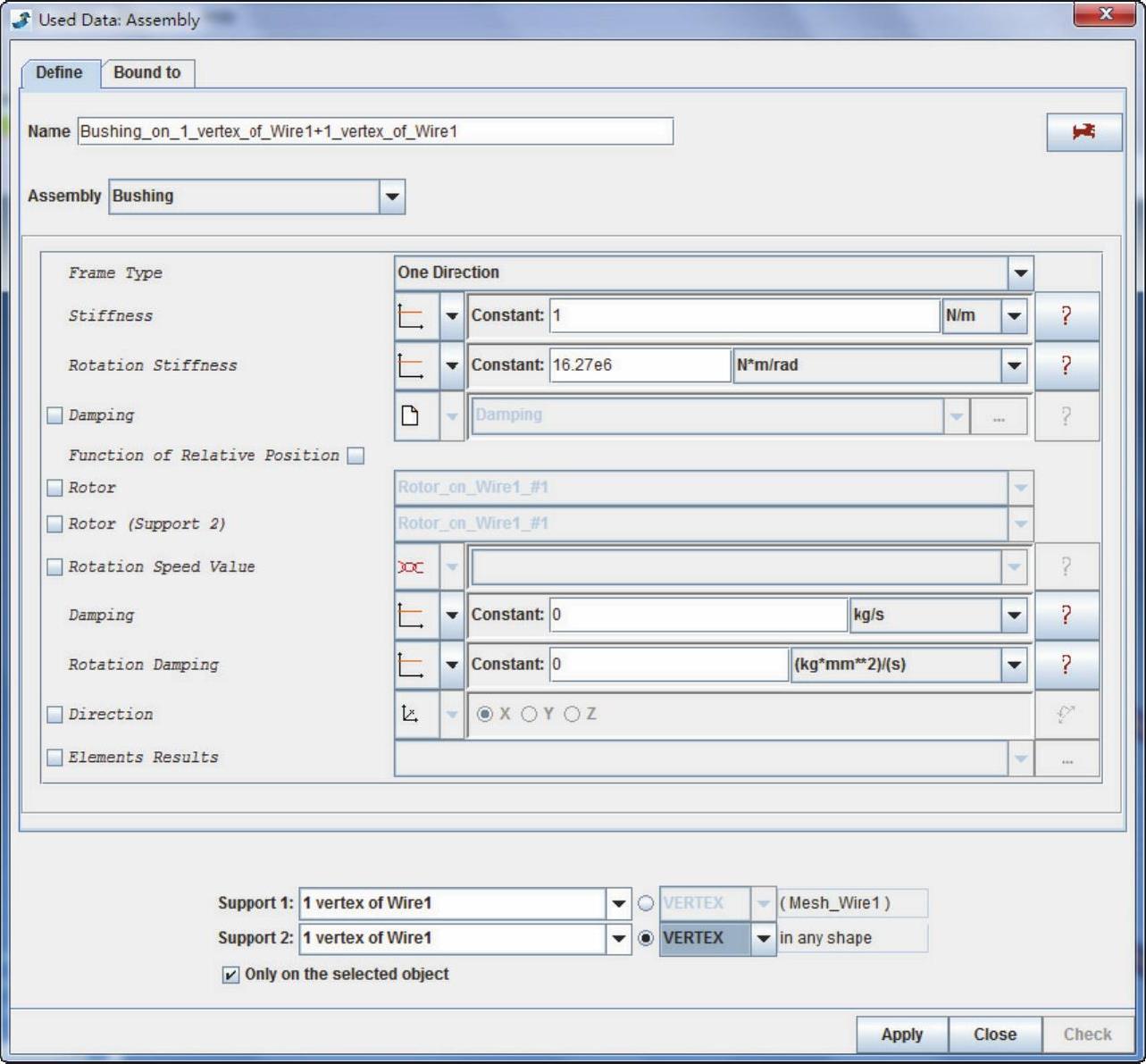Click the red icon button beside Name field
The width and height of the screenshot is (1146, 1064).
coord(1083,132)
